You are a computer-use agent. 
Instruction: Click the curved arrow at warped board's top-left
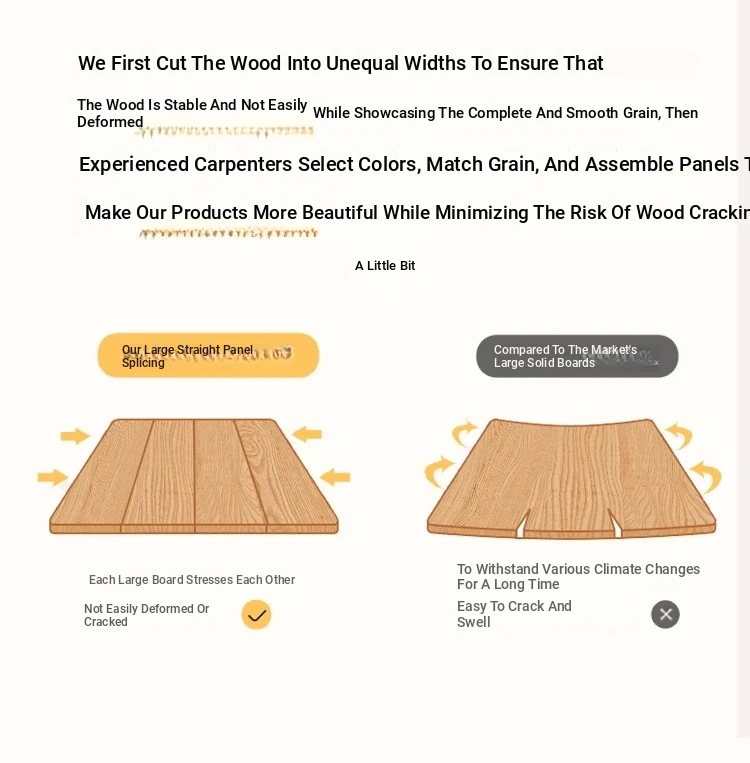(x=465, y=433)
